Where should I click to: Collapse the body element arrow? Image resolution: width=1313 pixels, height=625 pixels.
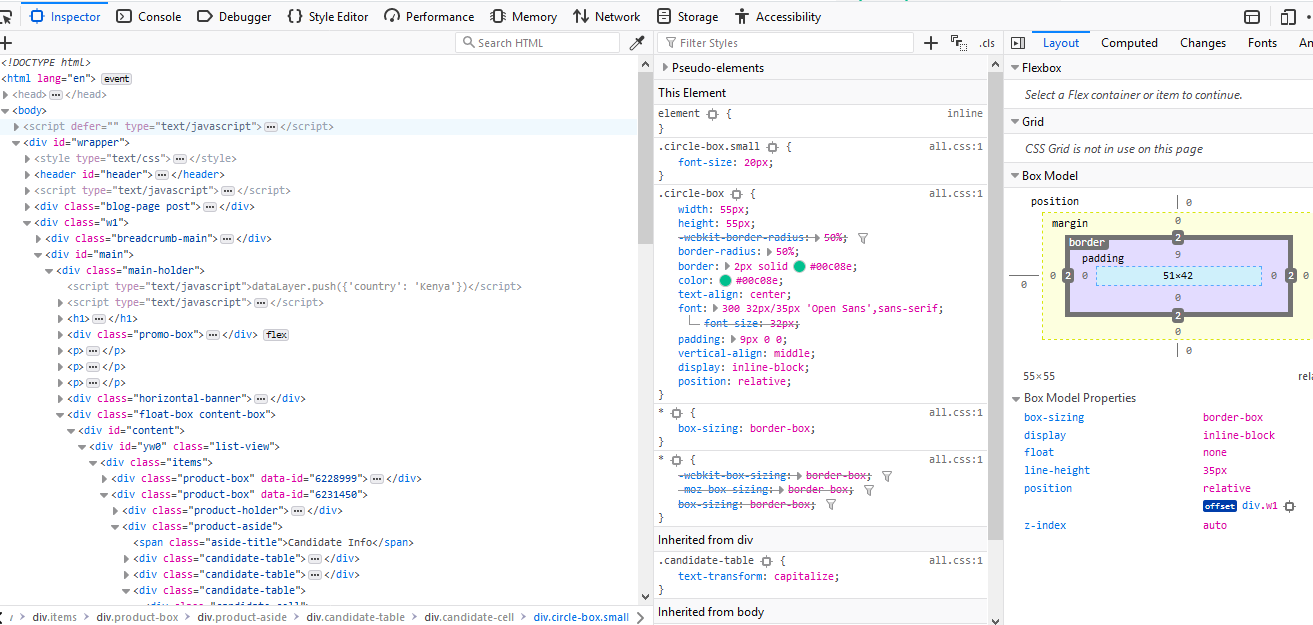[x=5, y=111]
